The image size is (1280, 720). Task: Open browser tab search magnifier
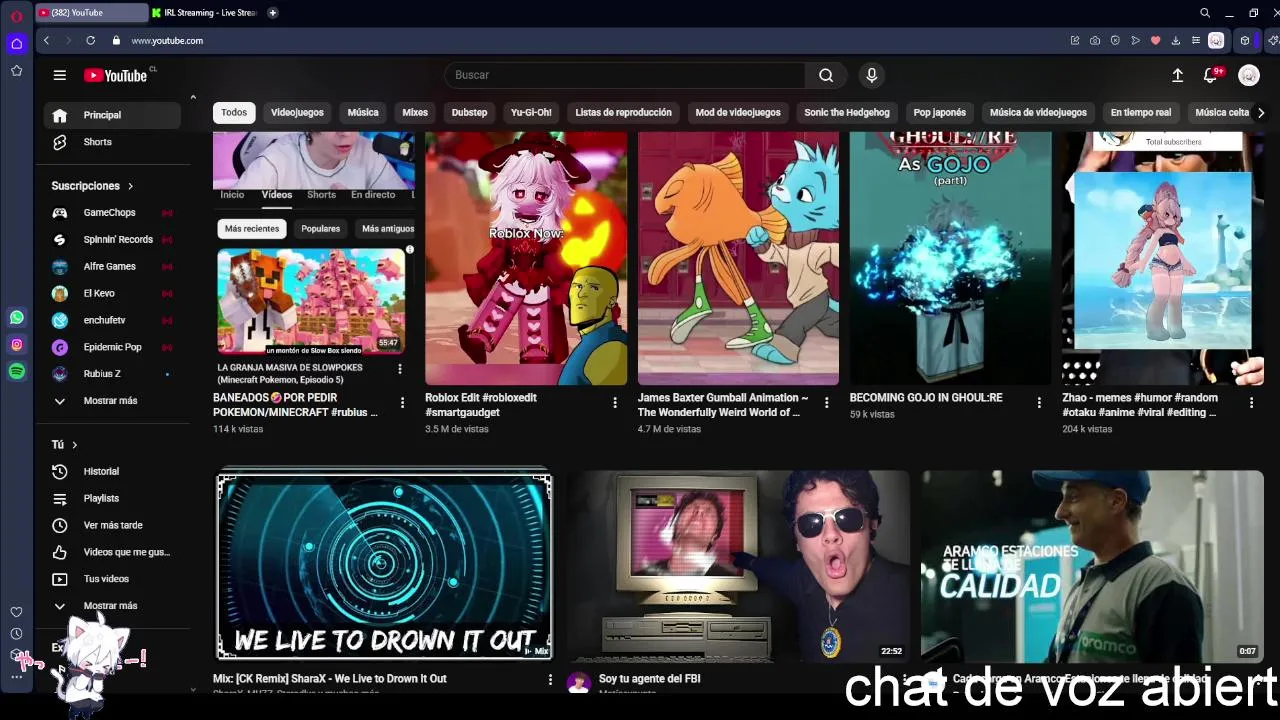click(1205, 13)
